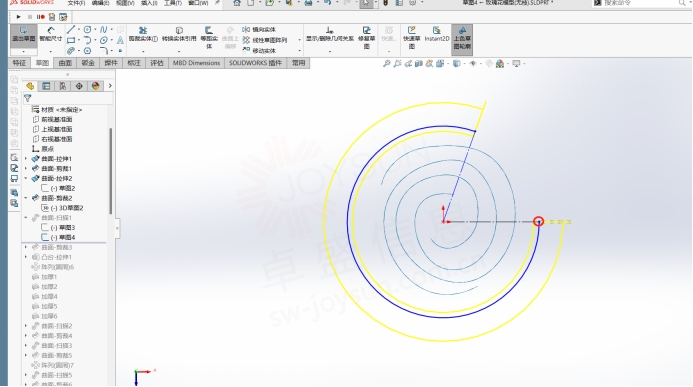Screen dimensions: 693x387
Task: Select the Trim Entities (剪裁实体) tool
Action: click(x=143, y=34)
